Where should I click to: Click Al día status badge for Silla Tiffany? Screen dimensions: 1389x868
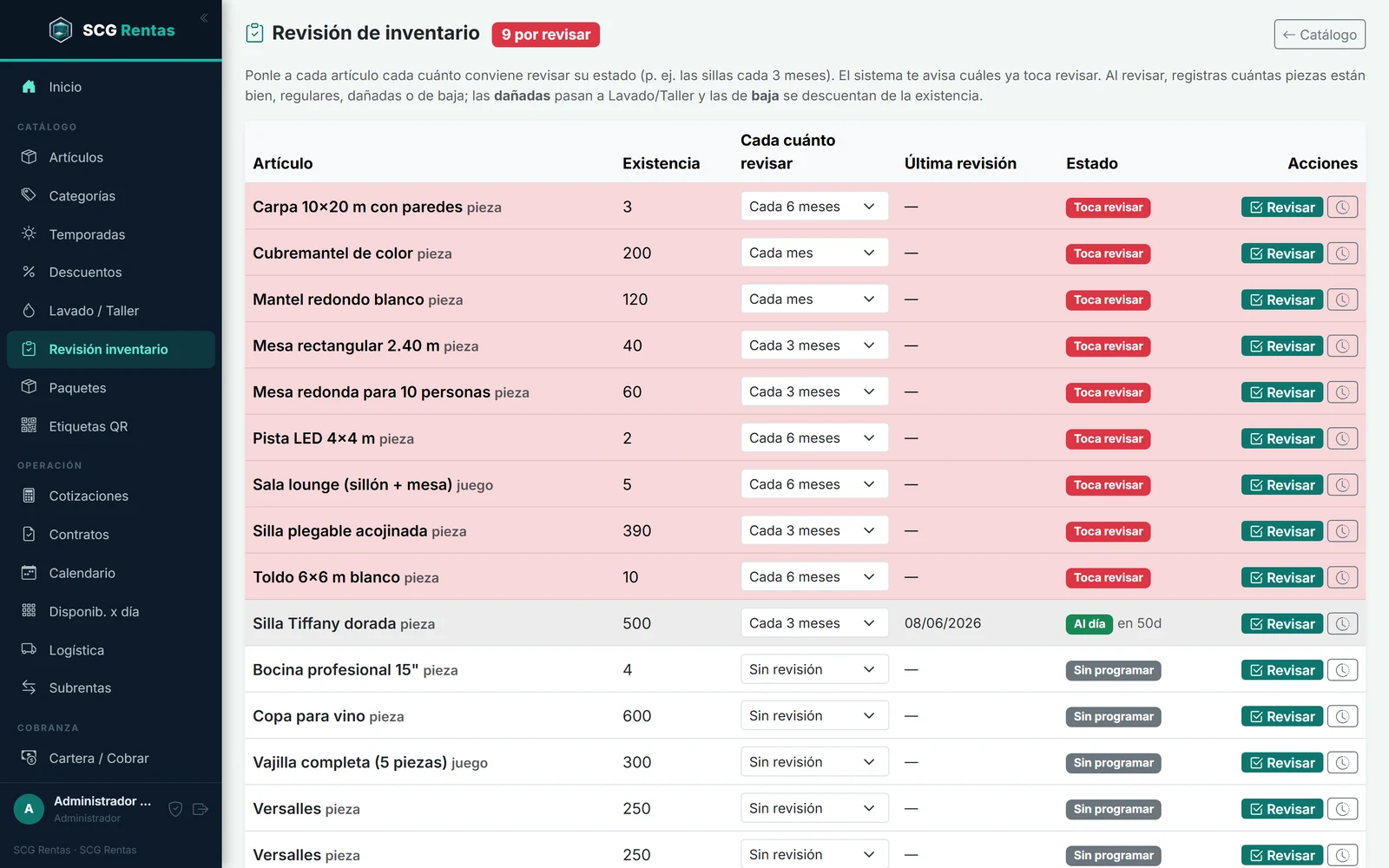pos(1089,624)
